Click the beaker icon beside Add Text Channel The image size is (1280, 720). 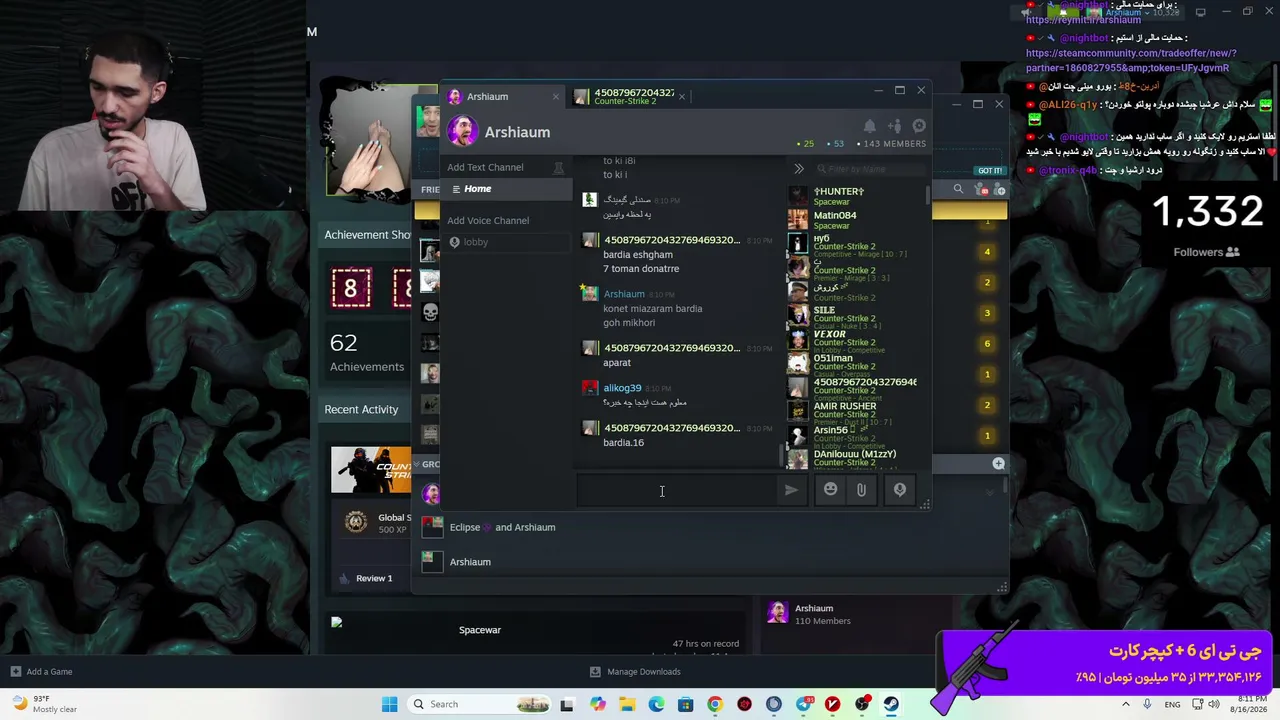pyautogui.click(x=559, y=167)
